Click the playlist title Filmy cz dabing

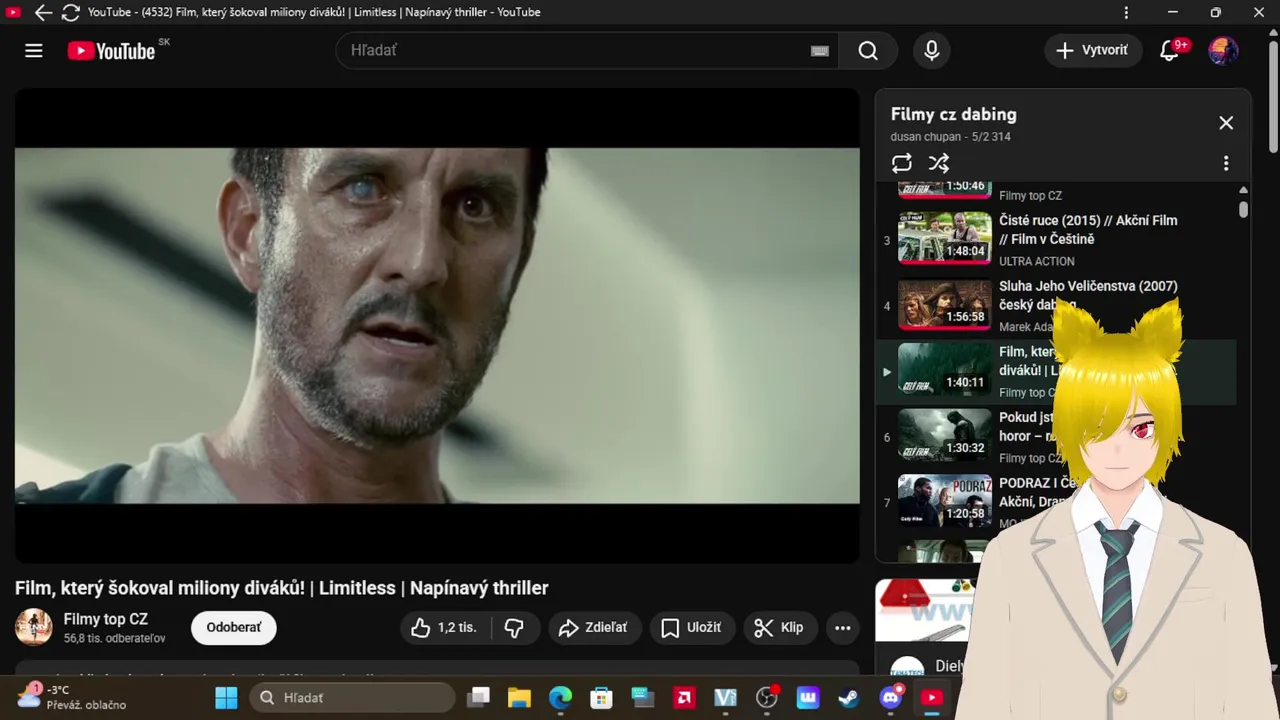coord(953,114)
